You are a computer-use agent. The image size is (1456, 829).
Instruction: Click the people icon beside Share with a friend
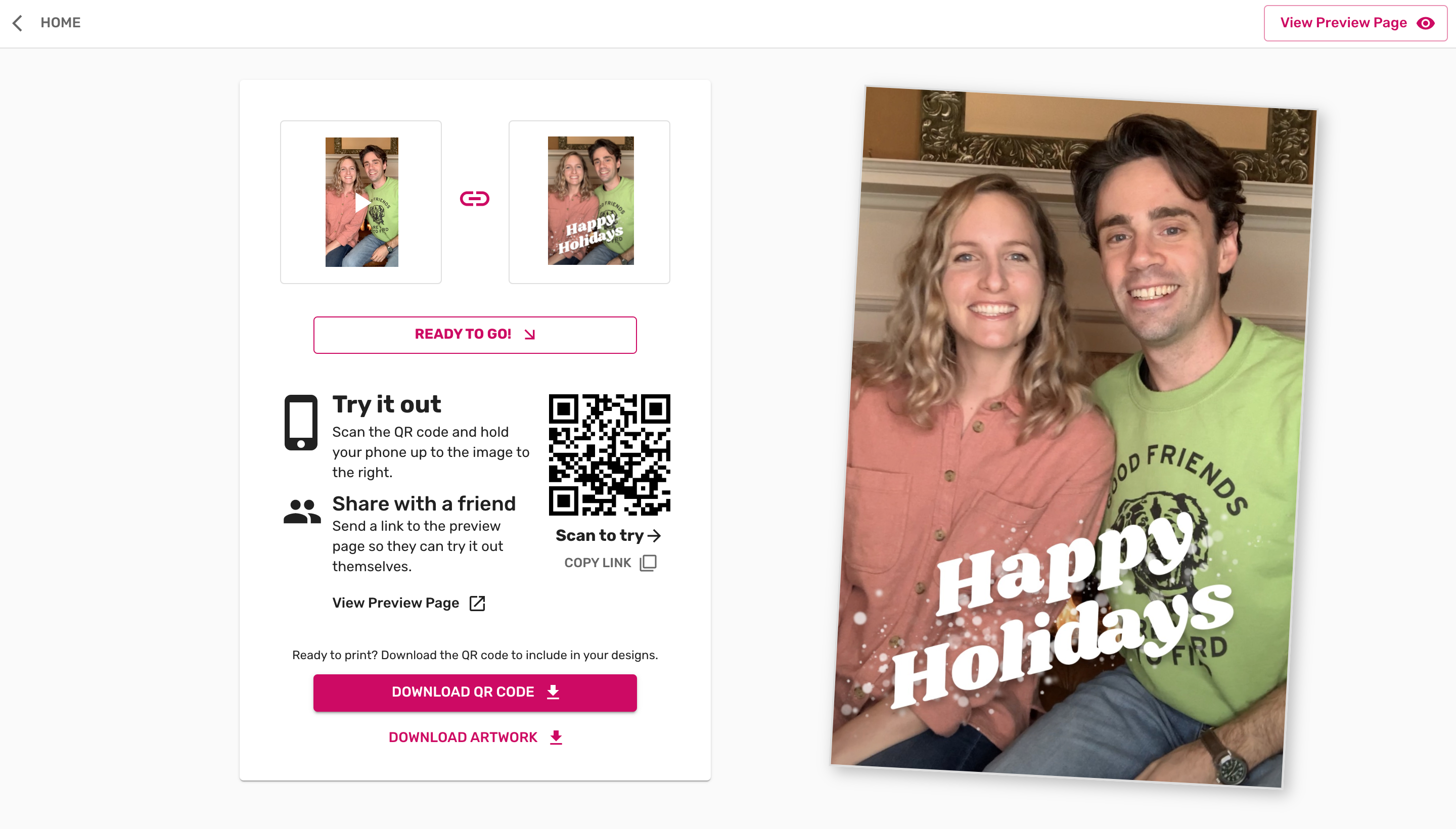tap(302, 511)
